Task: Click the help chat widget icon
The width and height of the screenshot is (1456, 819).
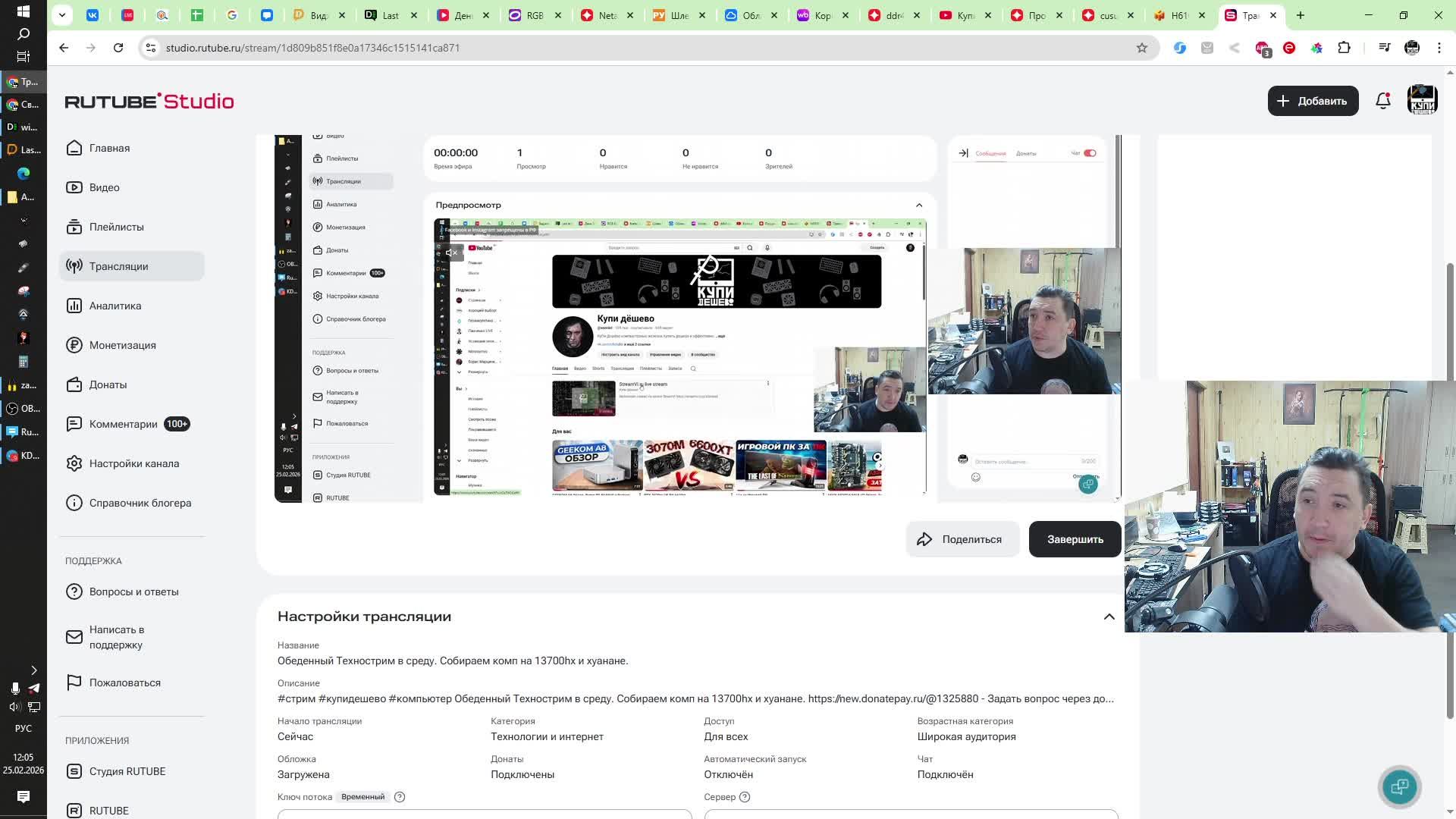Action: [1399, 786]
